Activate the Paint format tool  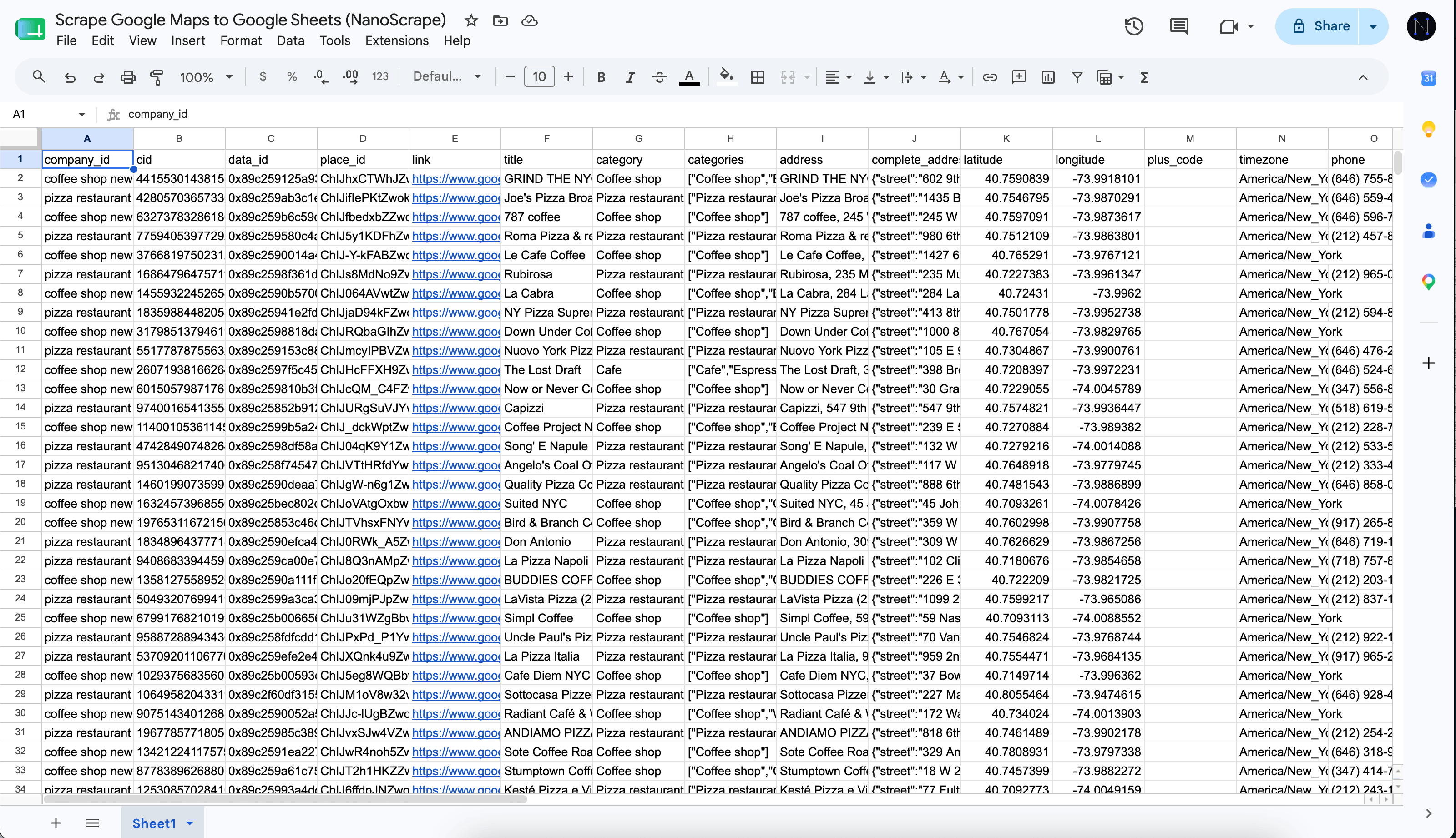157,77
